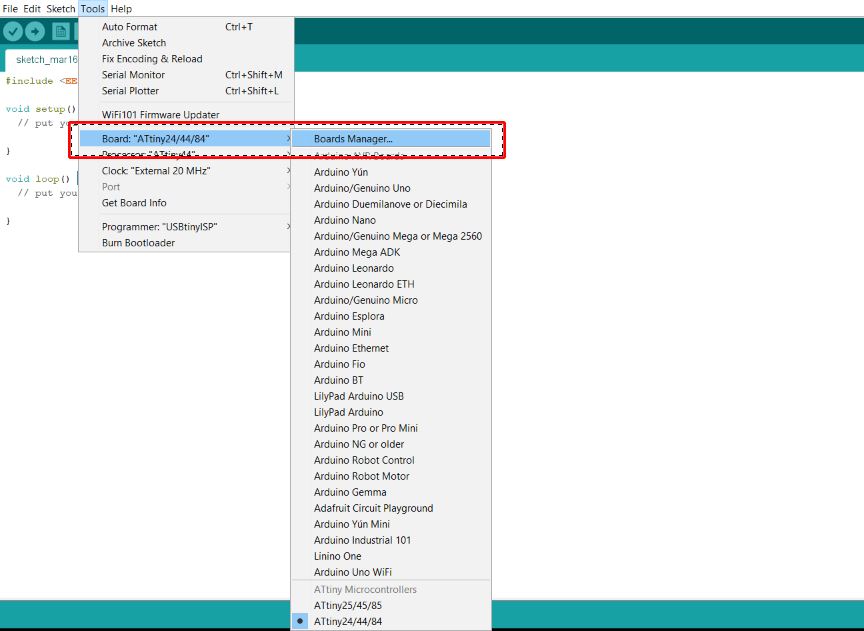Image resolution: width=864 pixels, height=631 pixels.
Task: Select the checked ATtiny24/44/84 entry
Action: (x=391, y=621)
